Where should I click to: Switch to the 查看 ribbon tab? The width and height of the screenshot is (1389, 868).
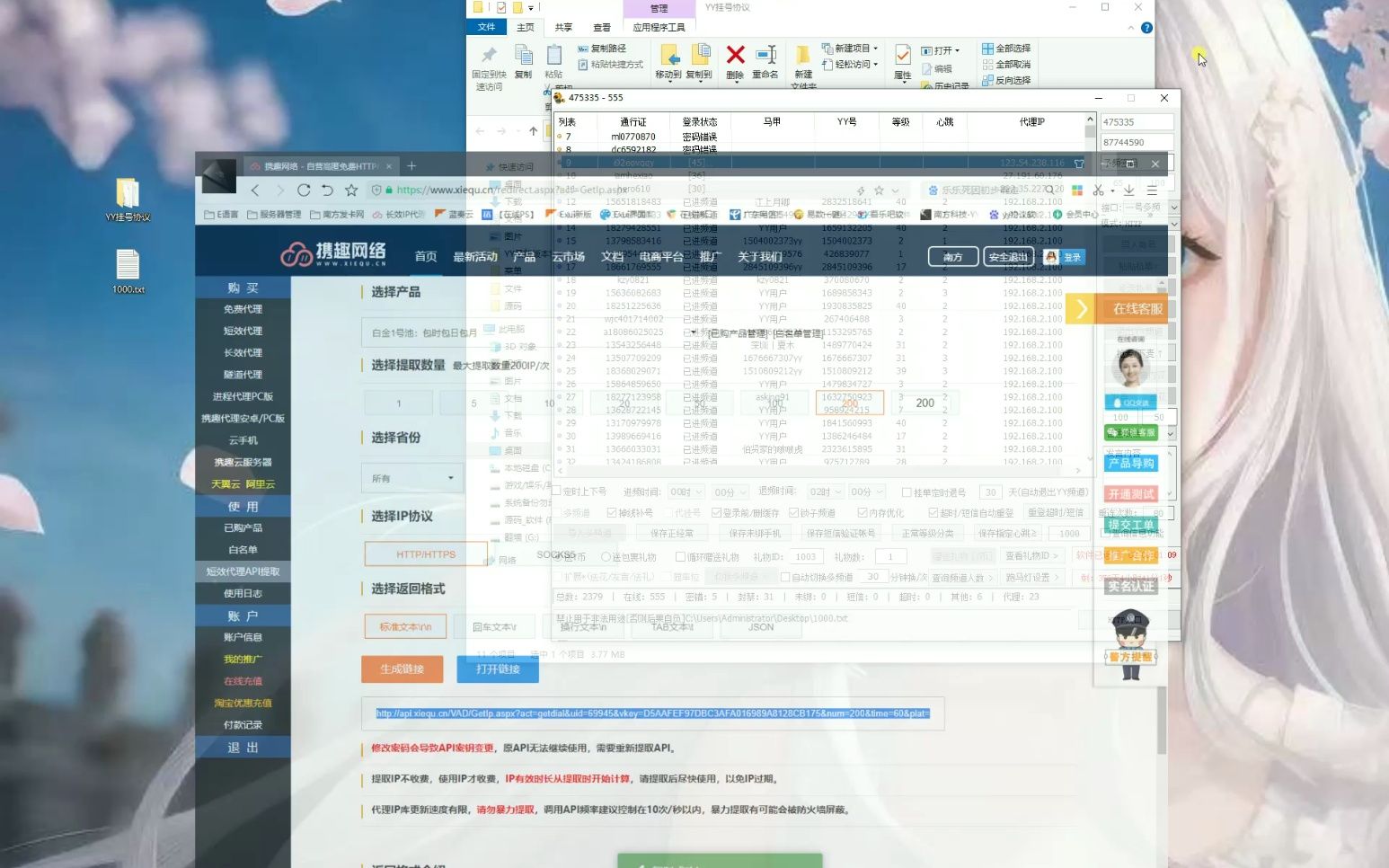pyautogui.click(x=602, y=28)
